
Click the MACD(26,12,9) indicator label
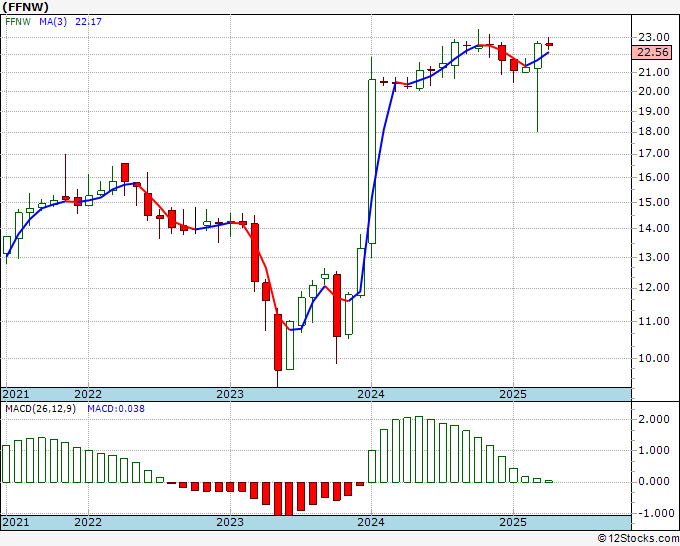[40, 409]
